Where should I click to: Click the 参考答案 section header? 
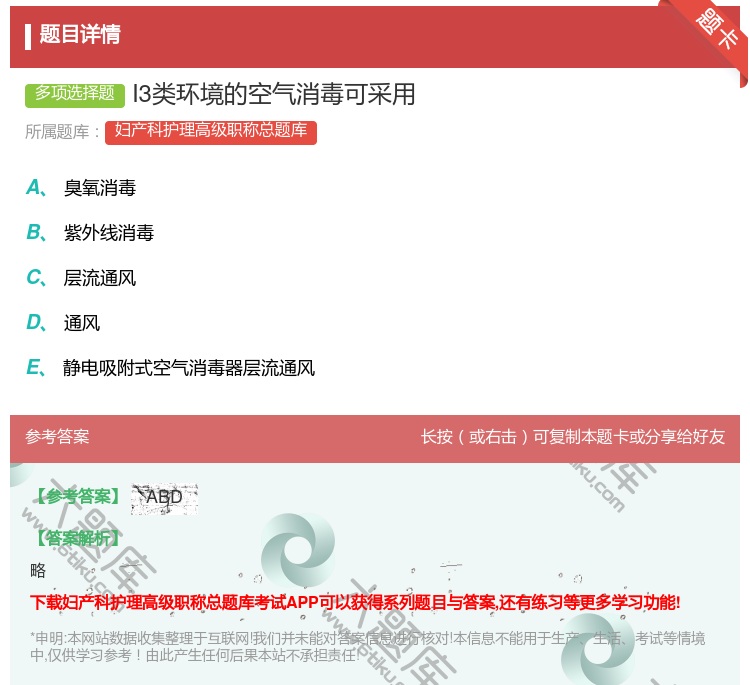(x=57, y=436)
